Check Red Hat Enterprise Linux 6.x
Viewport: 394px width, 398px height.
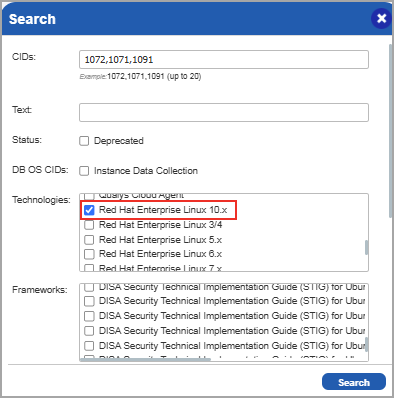tap(89, 254)
